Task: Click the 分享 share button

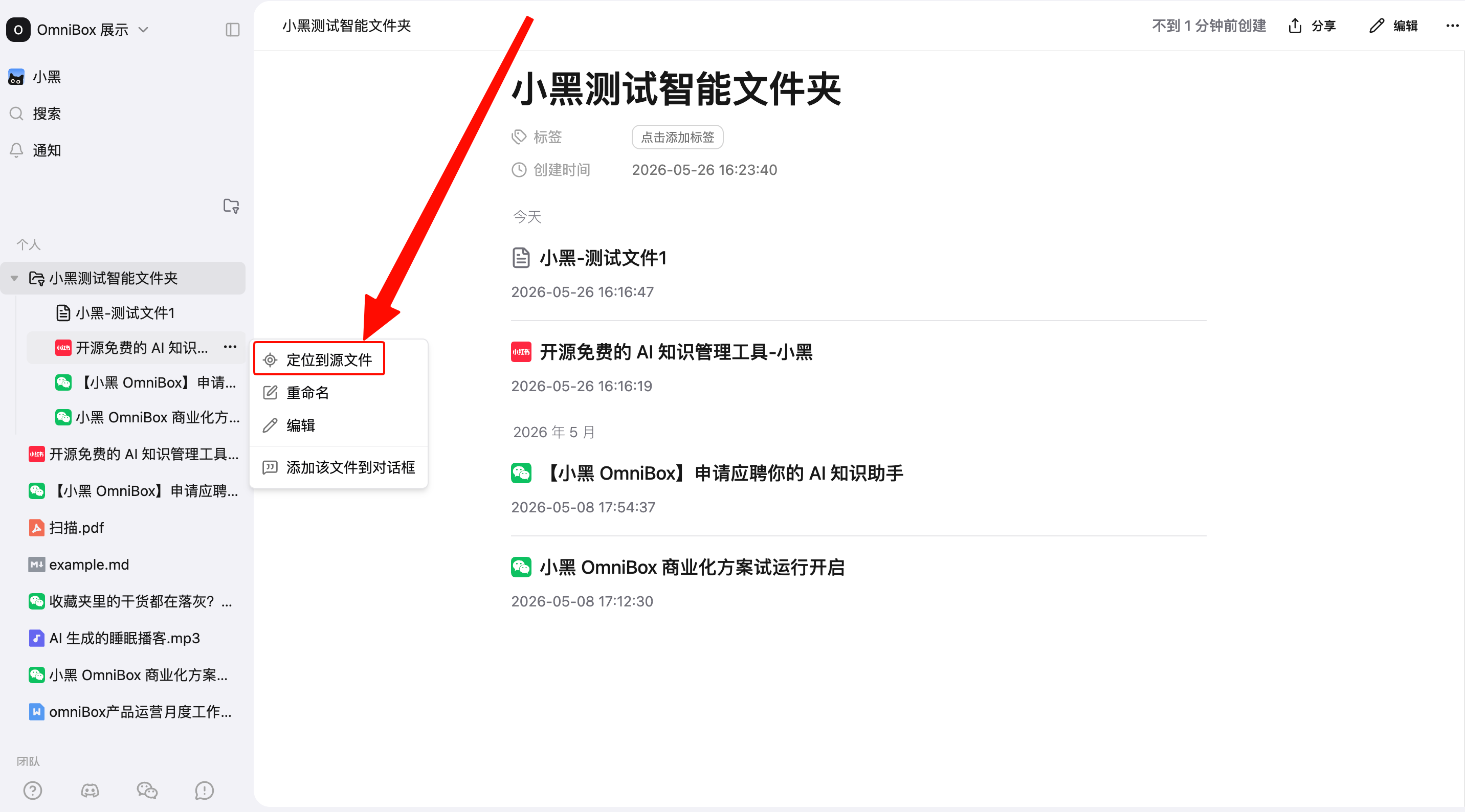Action: (1312, 26)
